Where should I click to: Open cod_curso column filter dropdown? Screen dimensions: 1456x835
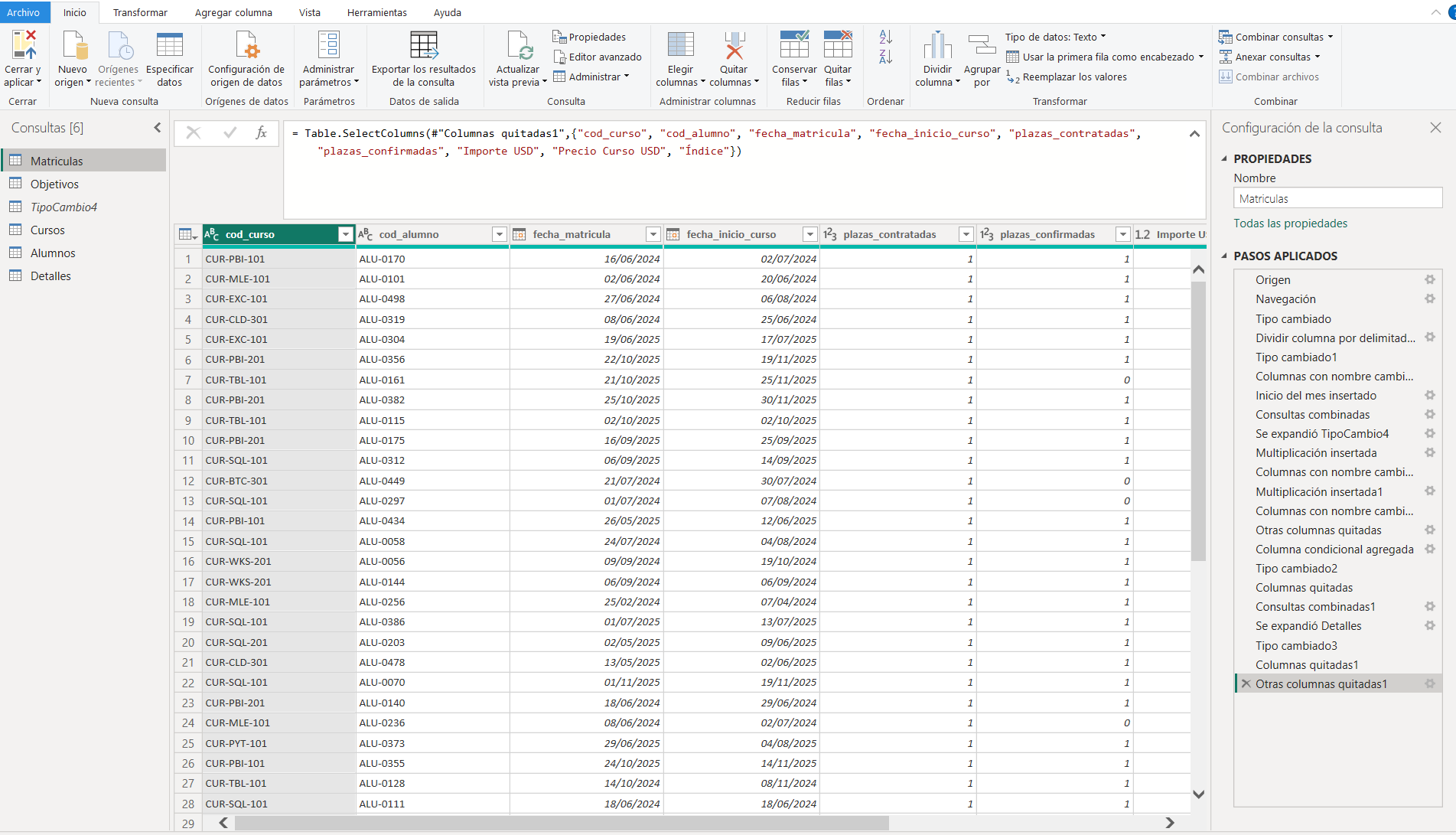click(x=346, y=234)
